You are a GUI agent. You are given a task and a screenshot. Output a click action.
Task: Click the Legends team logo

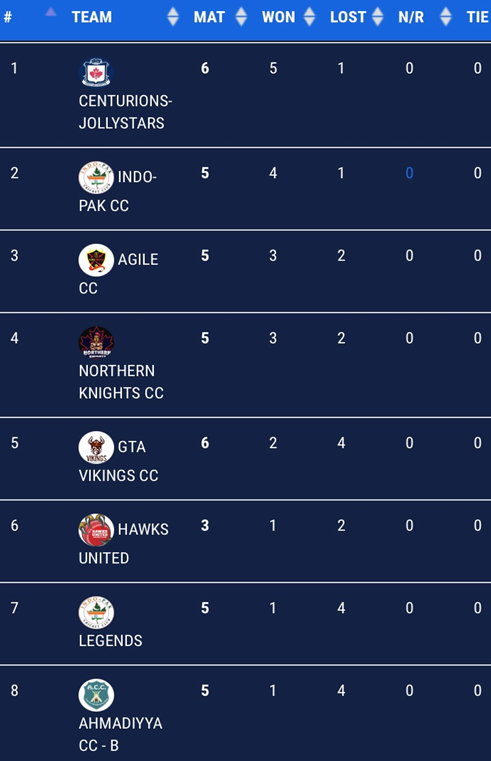(x=96, y=612)
